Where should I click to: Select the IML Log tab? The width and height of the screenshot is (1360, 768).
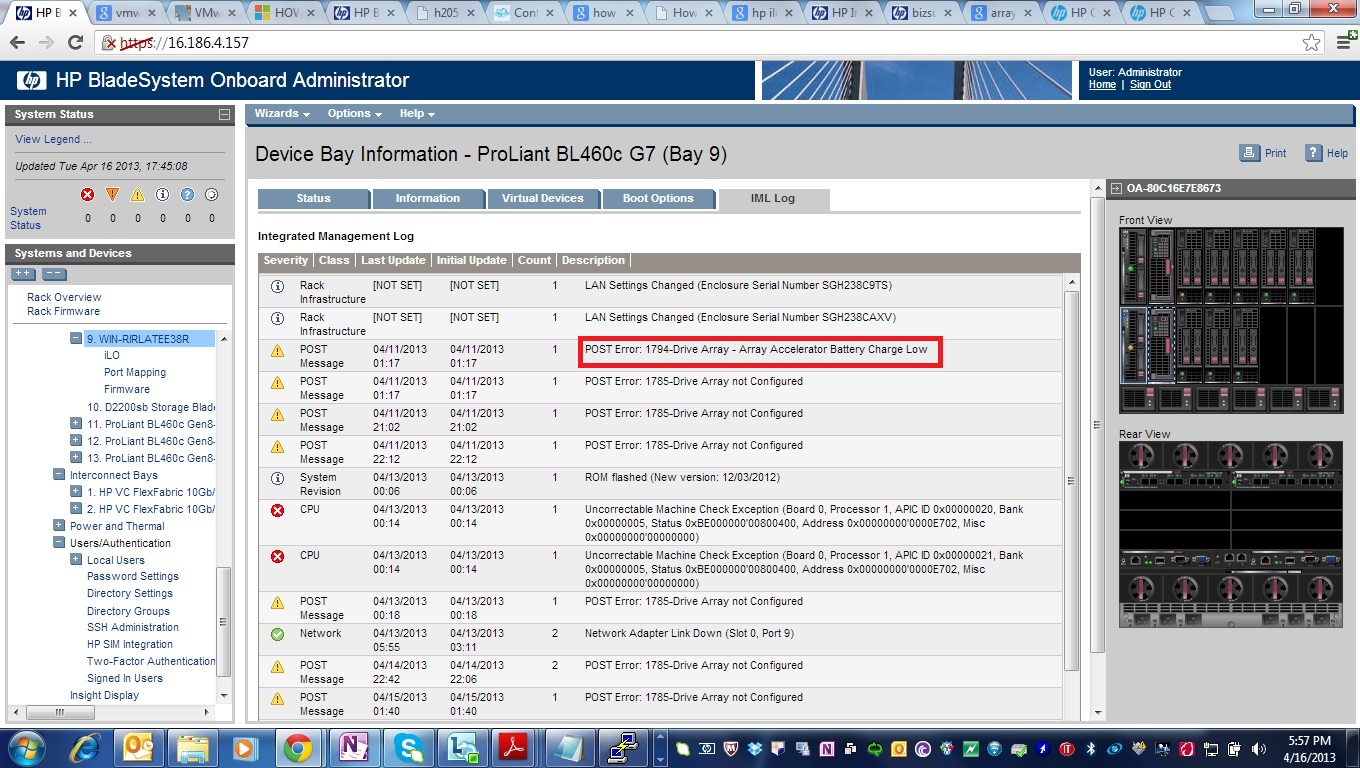click(773, 198)
